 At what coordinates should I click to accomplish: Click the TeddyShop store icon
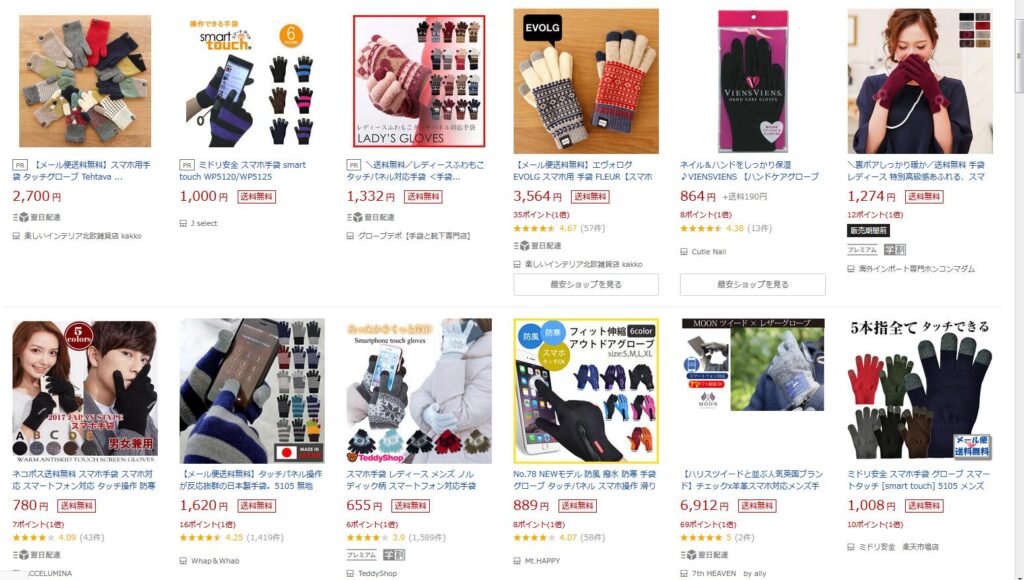pos(350,573)
